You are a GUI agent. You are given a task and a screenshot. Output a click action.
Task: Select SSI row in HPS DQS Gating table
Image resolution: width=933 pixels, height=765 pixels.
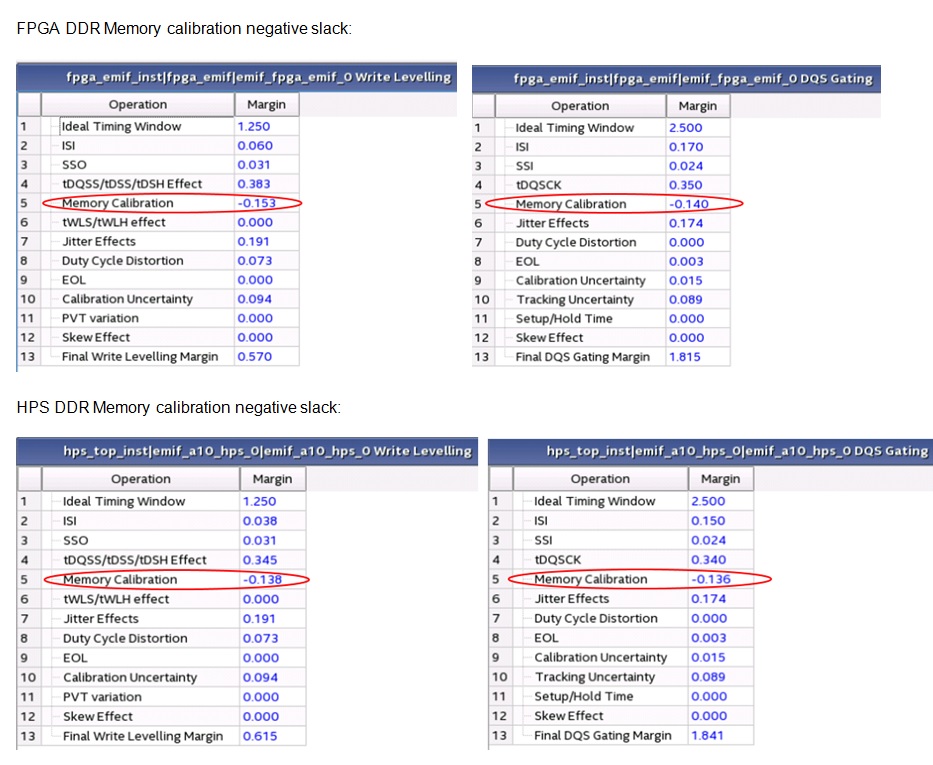pos(621,540)
